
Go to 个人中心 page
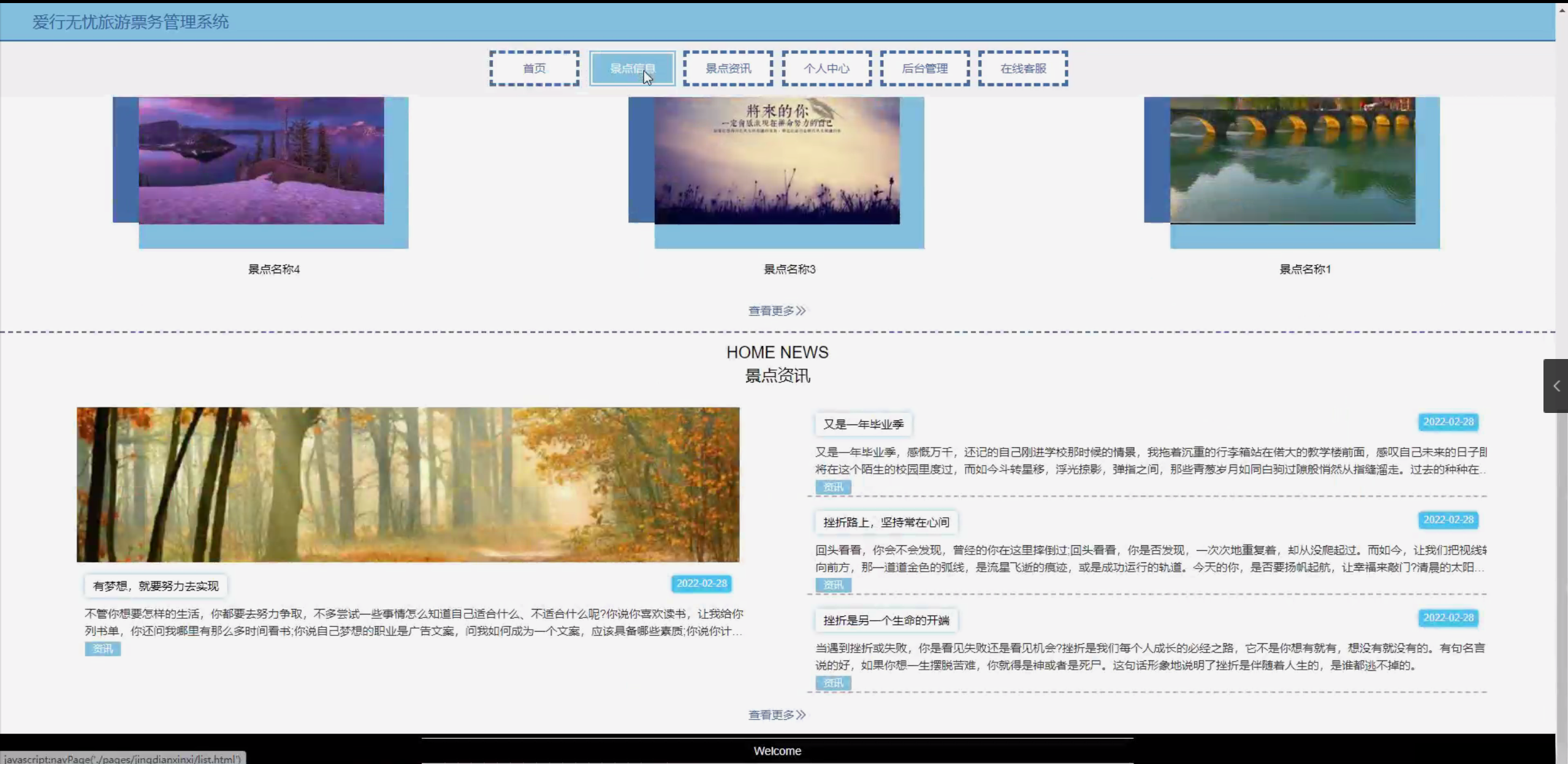click(826, 68)
